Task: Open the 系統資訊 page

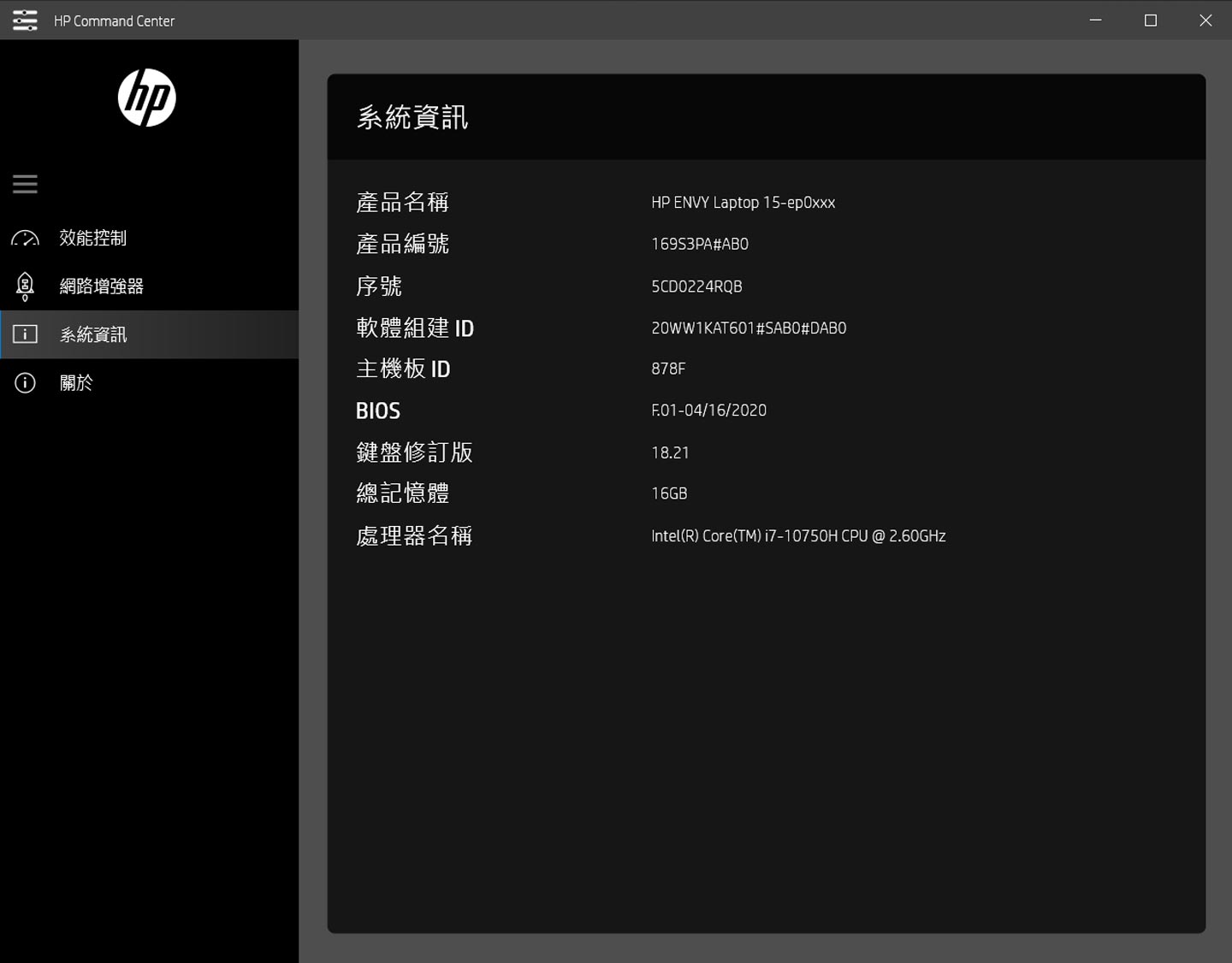Action: (92, 334)
